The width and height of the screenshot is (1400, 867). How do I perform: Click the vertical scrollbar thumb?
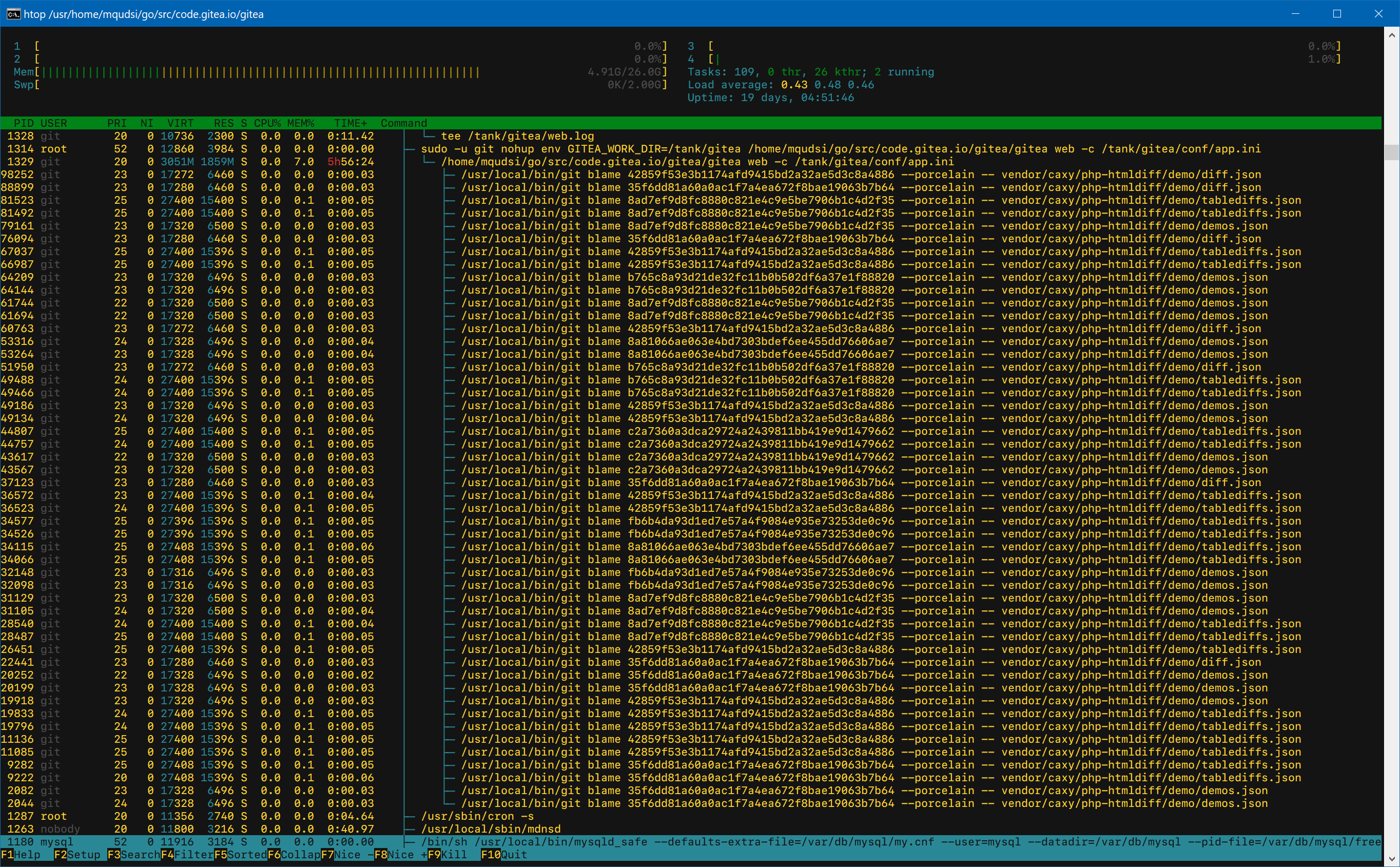pyautogui.click(x=1392, y=152)
